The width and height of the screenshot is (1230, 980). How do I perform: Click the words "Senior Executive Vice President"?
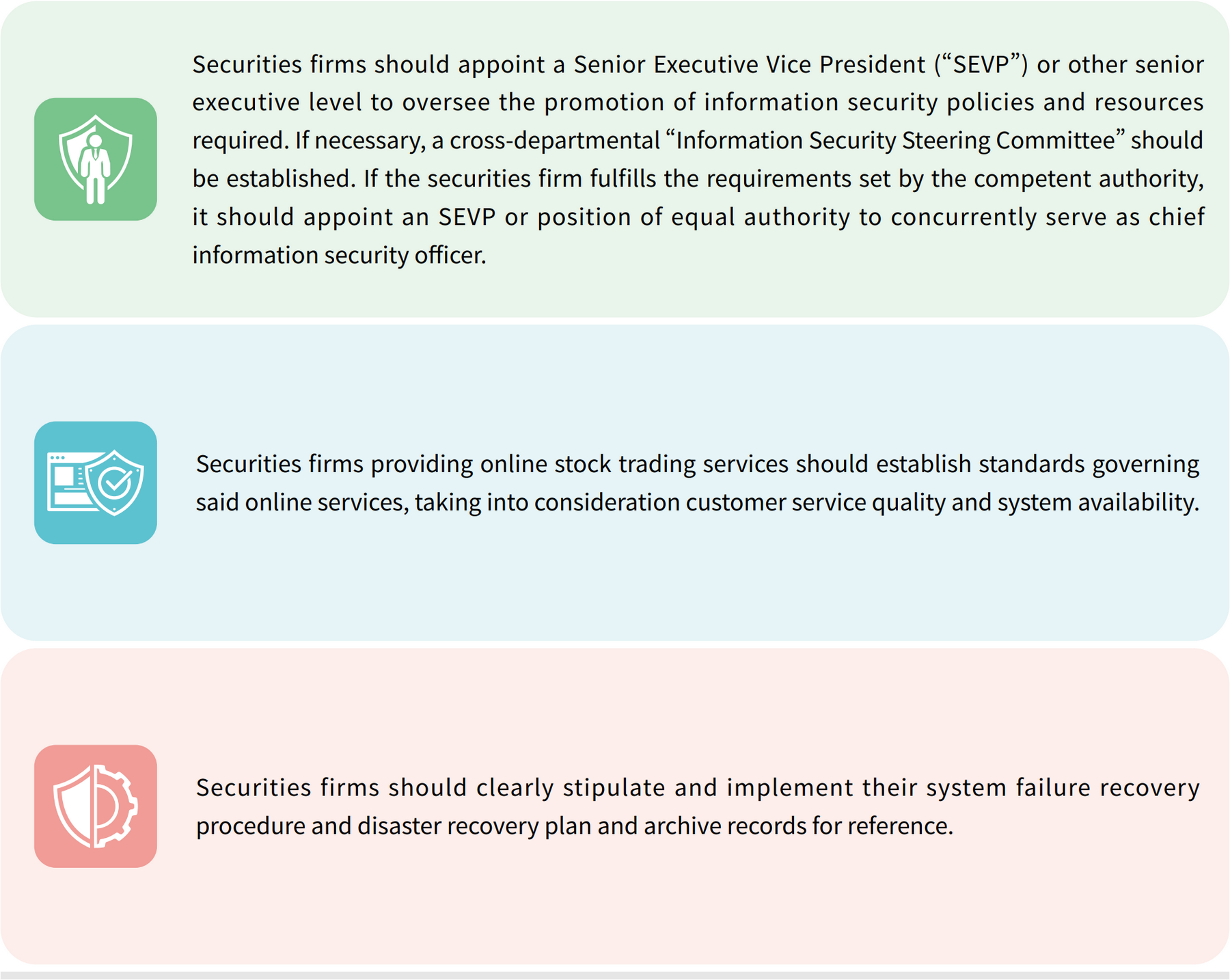[x=750, y=64]
